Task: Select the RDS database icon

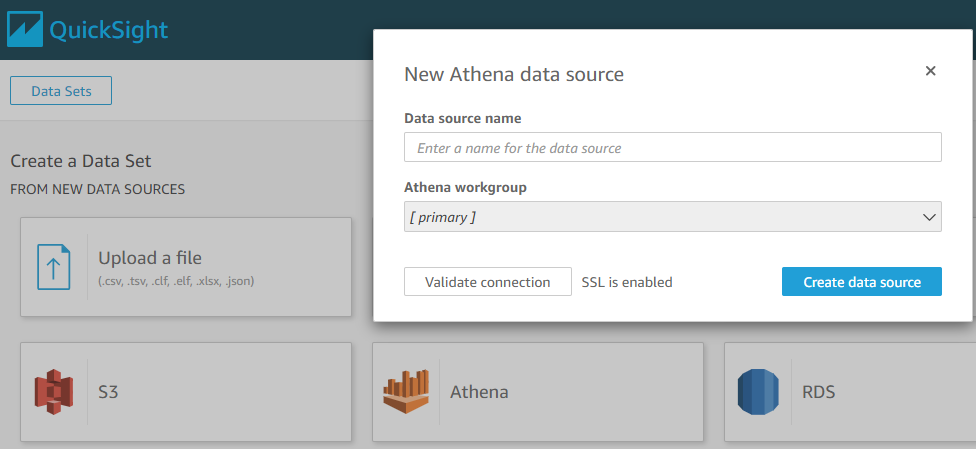Action: [758, 392]
